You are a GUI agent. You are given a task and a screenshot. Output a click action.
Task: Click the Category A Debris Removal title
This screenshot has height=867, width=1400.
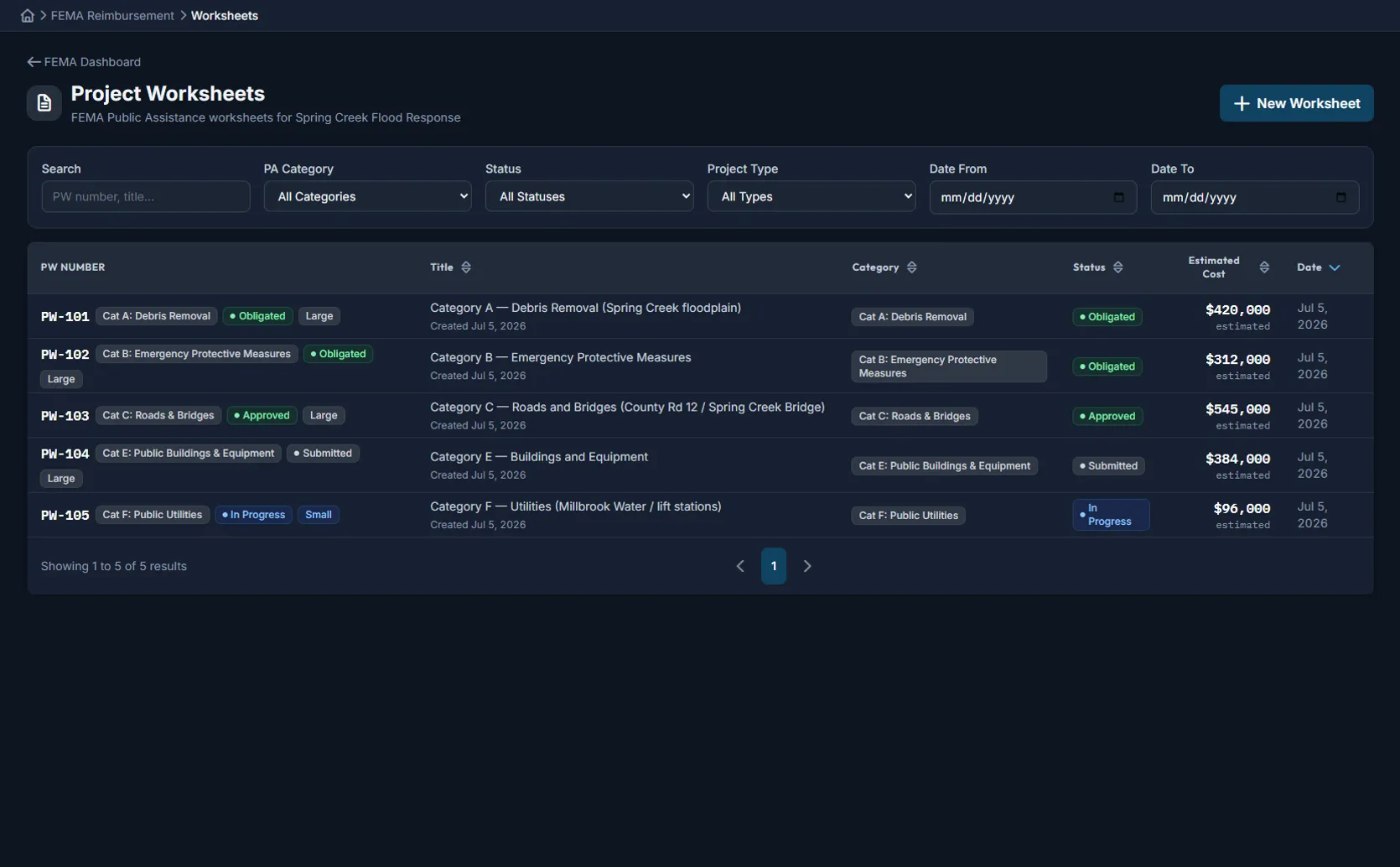(585, 308)
